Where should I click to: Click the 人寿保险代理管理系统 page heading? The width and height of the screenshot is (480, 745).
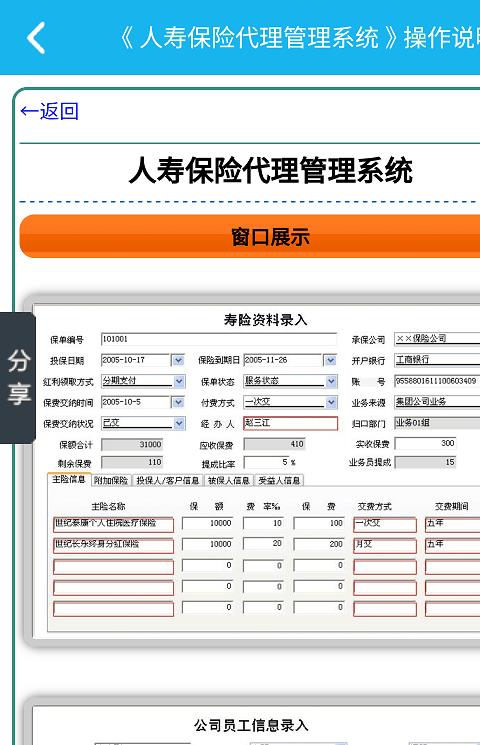[x=270, y=171]
